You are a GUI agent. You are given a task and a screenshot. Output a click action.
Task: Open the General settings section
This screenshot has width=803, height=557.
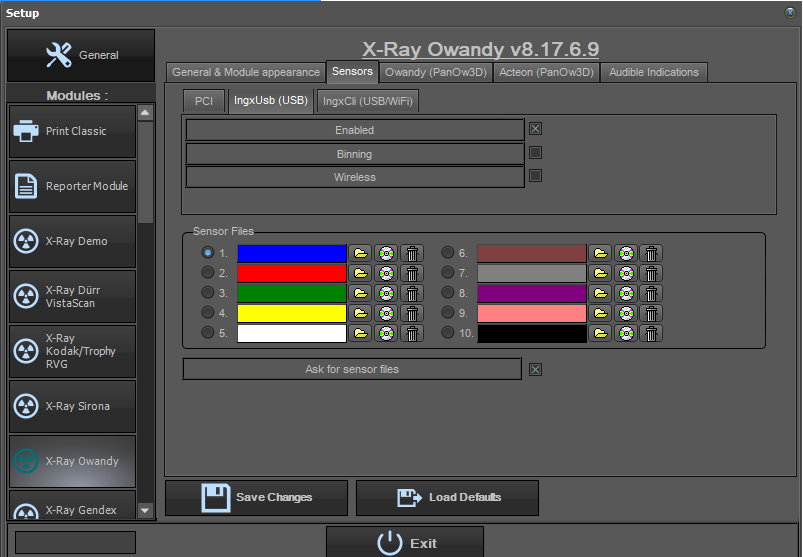tap(81, 55)
